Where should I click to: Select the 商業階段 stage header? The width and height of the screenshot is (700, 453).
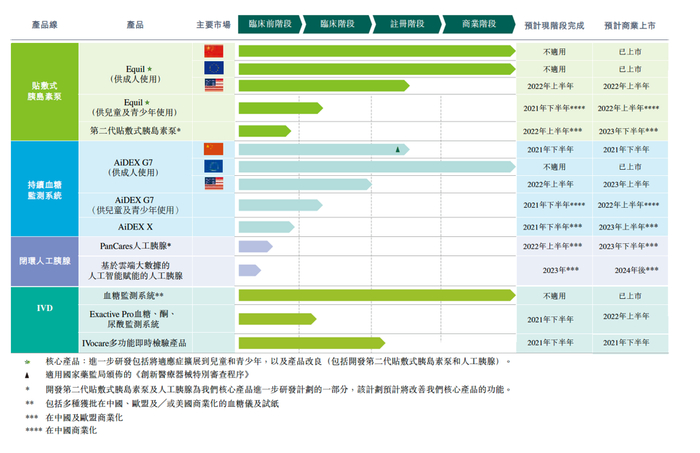click(479, 24)
